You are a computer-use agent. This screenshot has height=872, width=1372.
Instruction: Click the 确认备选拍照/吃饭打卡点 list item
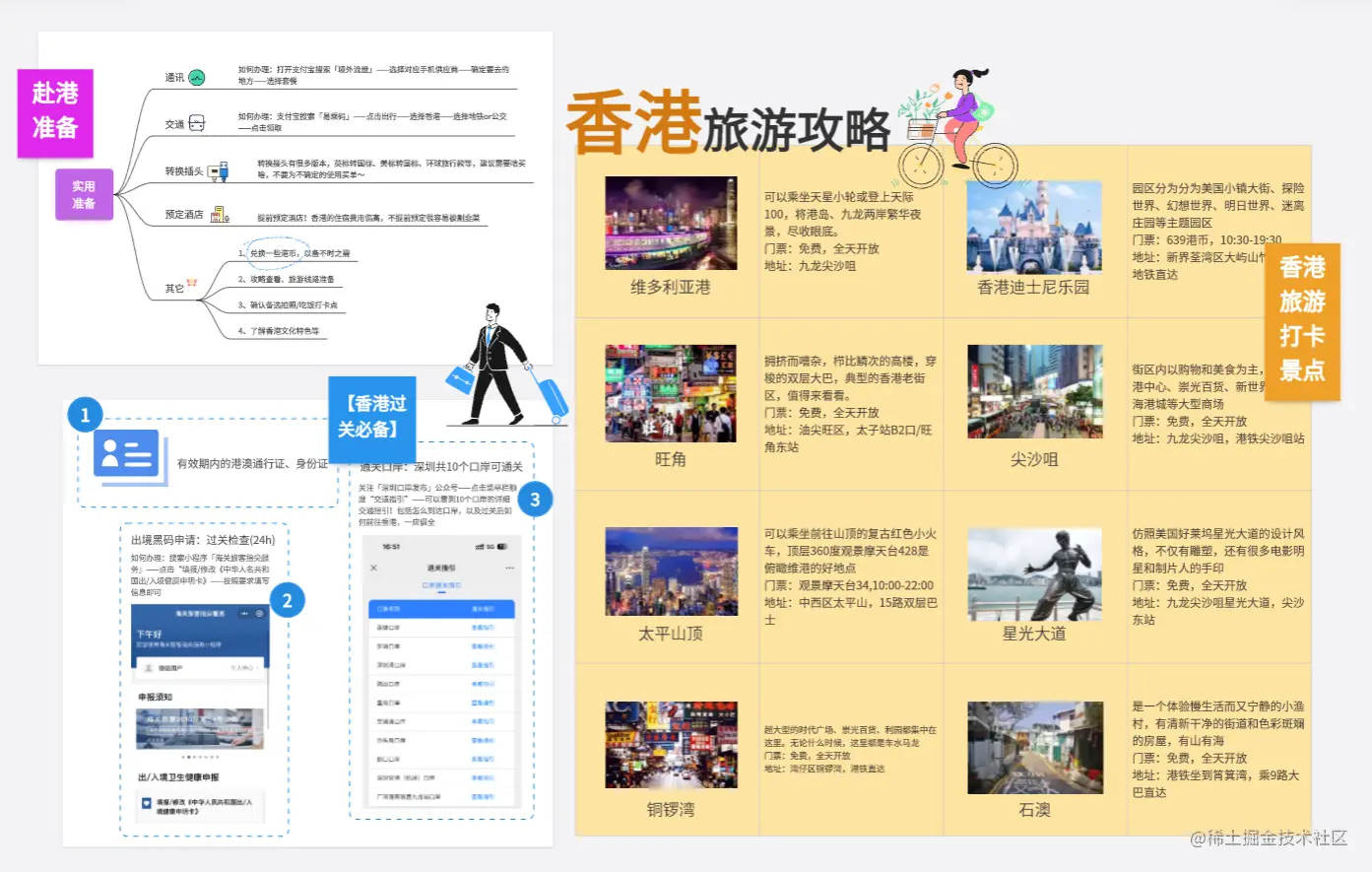pyautogui.click(x=288, y=305)
